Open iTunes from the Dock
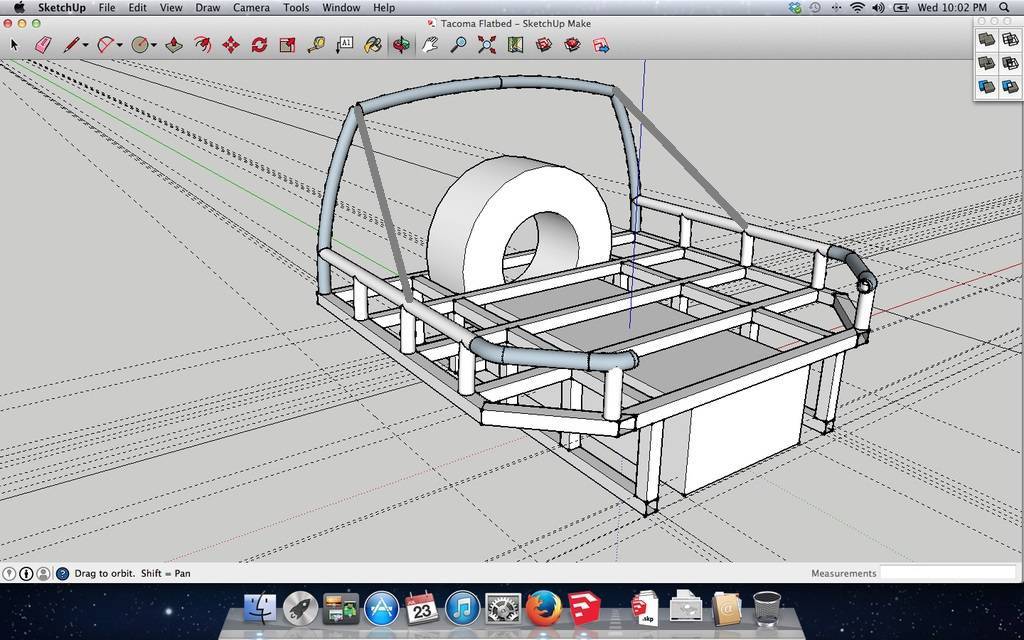The width and height of the screenshot is (1024, 640). 462,609
